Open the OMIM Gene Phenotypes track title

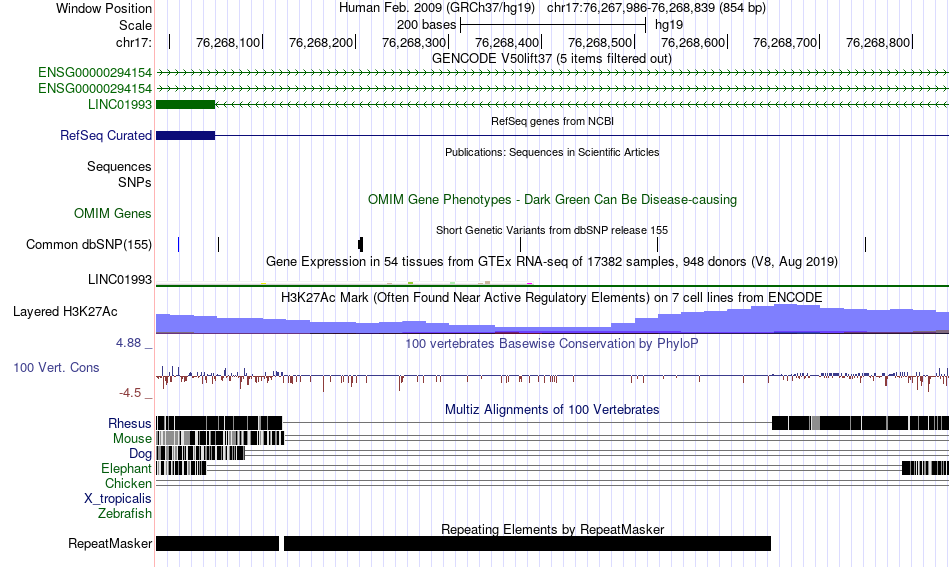[x=552, y=199]
